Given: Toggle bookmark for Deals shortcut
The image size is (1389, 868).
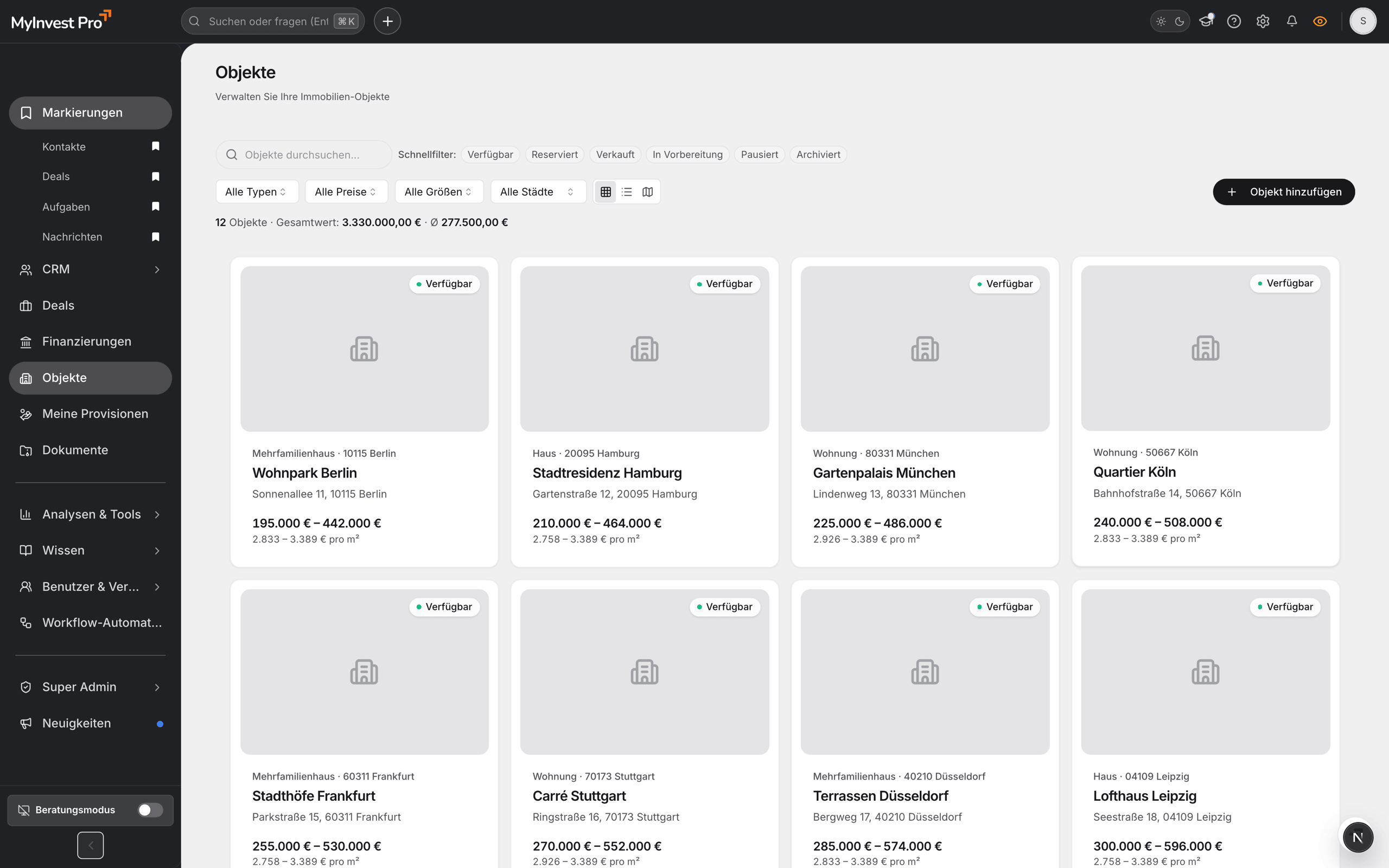Looking at the screenshot, I should coord(156,176).
